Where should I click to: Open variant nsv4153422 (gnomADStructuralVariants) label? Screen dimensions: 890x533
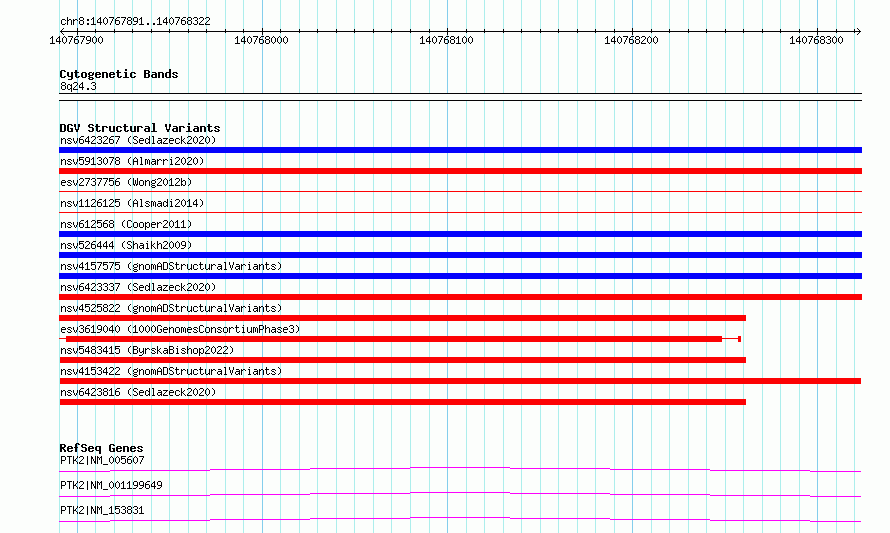click(171, 371)
